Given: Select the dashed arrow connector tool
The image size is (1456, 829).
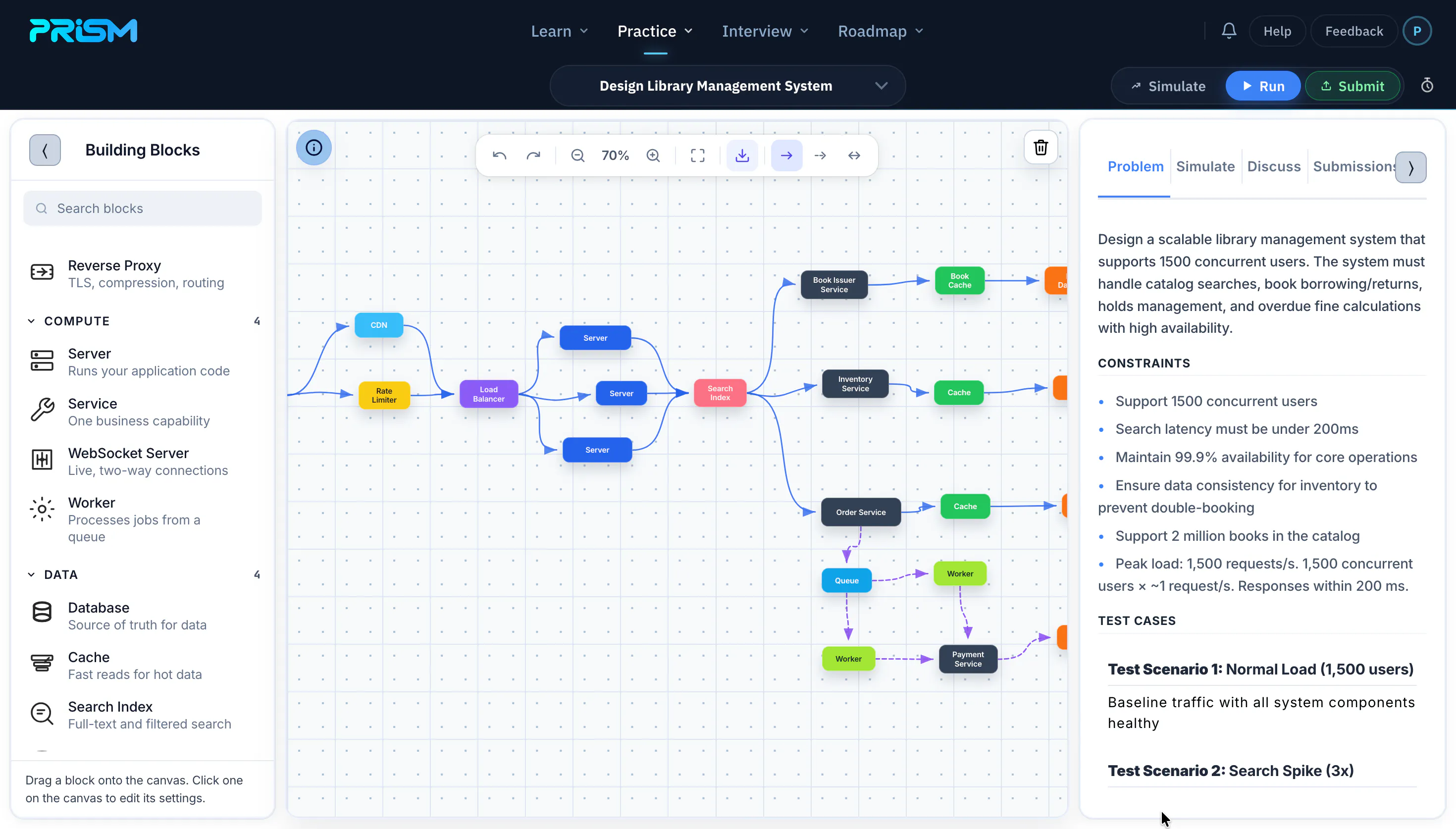Looking at the screenshot, I should click(820, 155).
